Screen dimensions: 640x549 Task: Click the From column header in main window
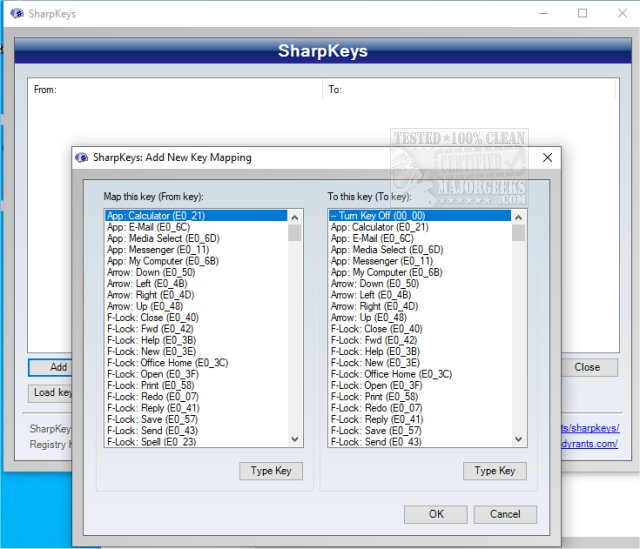pos(175,89)
